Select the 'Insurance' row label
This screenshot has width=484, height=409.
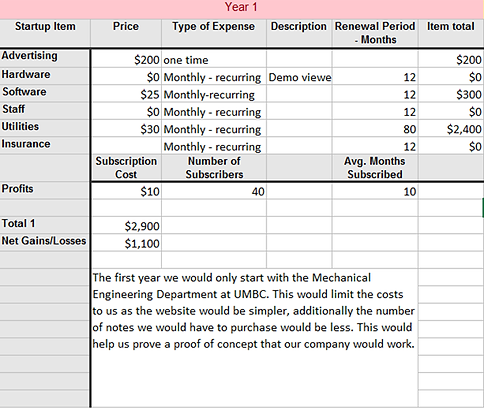click(x=45, y=145)
